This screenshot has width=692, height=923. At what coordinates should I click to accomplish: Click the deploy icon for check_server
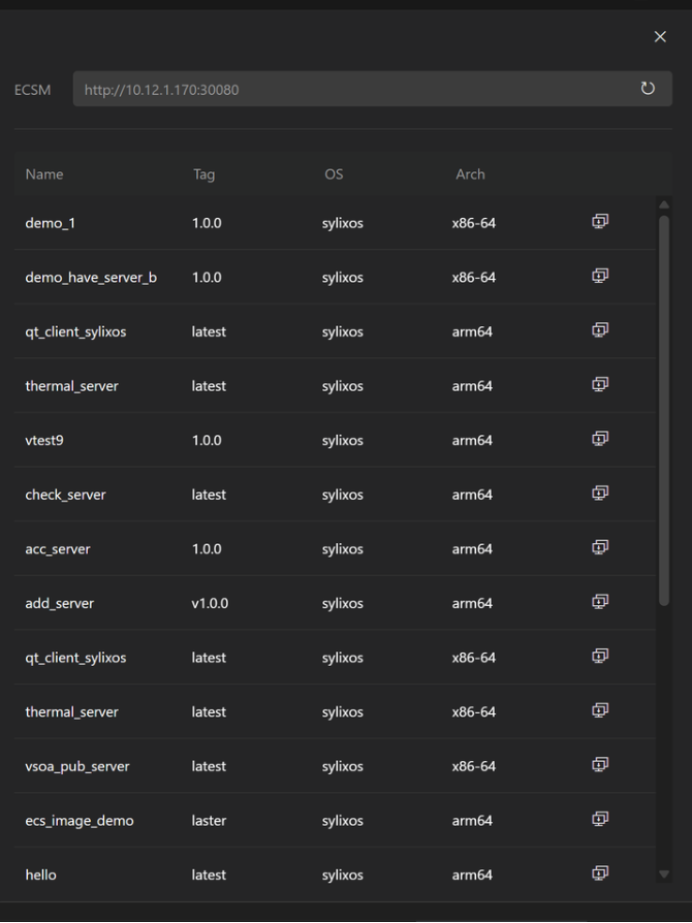[600, 493]
